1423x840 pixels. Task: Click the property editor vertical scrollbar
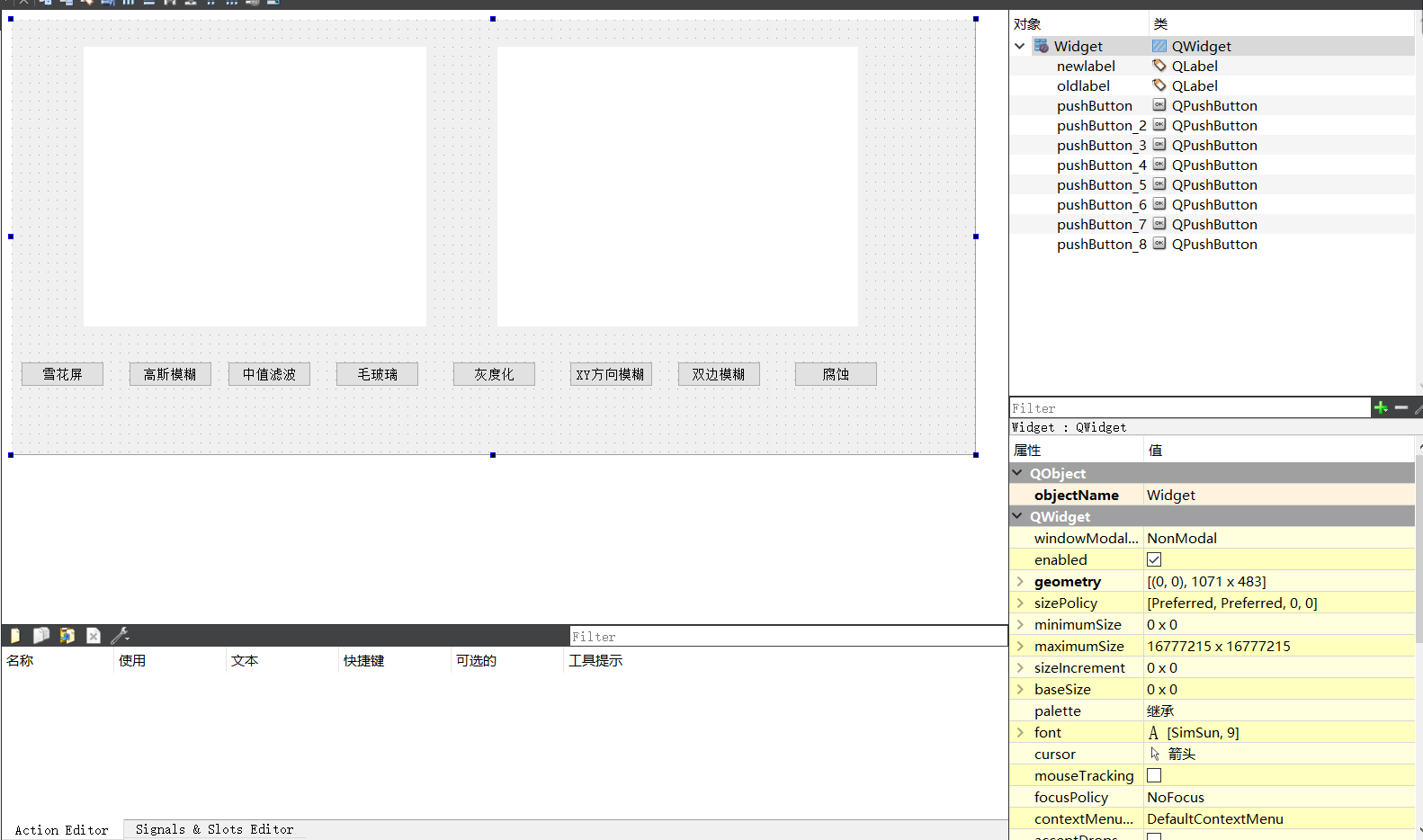pyautogui.click(x=1419, y=549)
